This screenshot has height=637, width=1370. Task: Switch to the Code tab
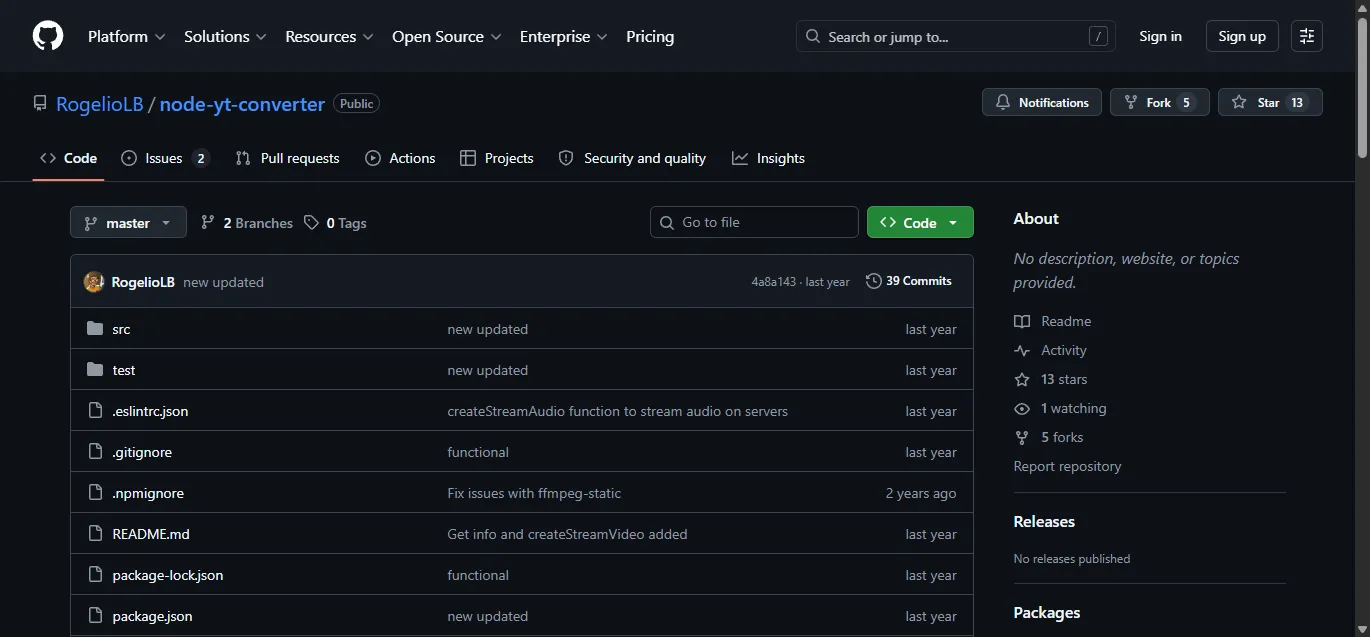click(x=69, y=158)
